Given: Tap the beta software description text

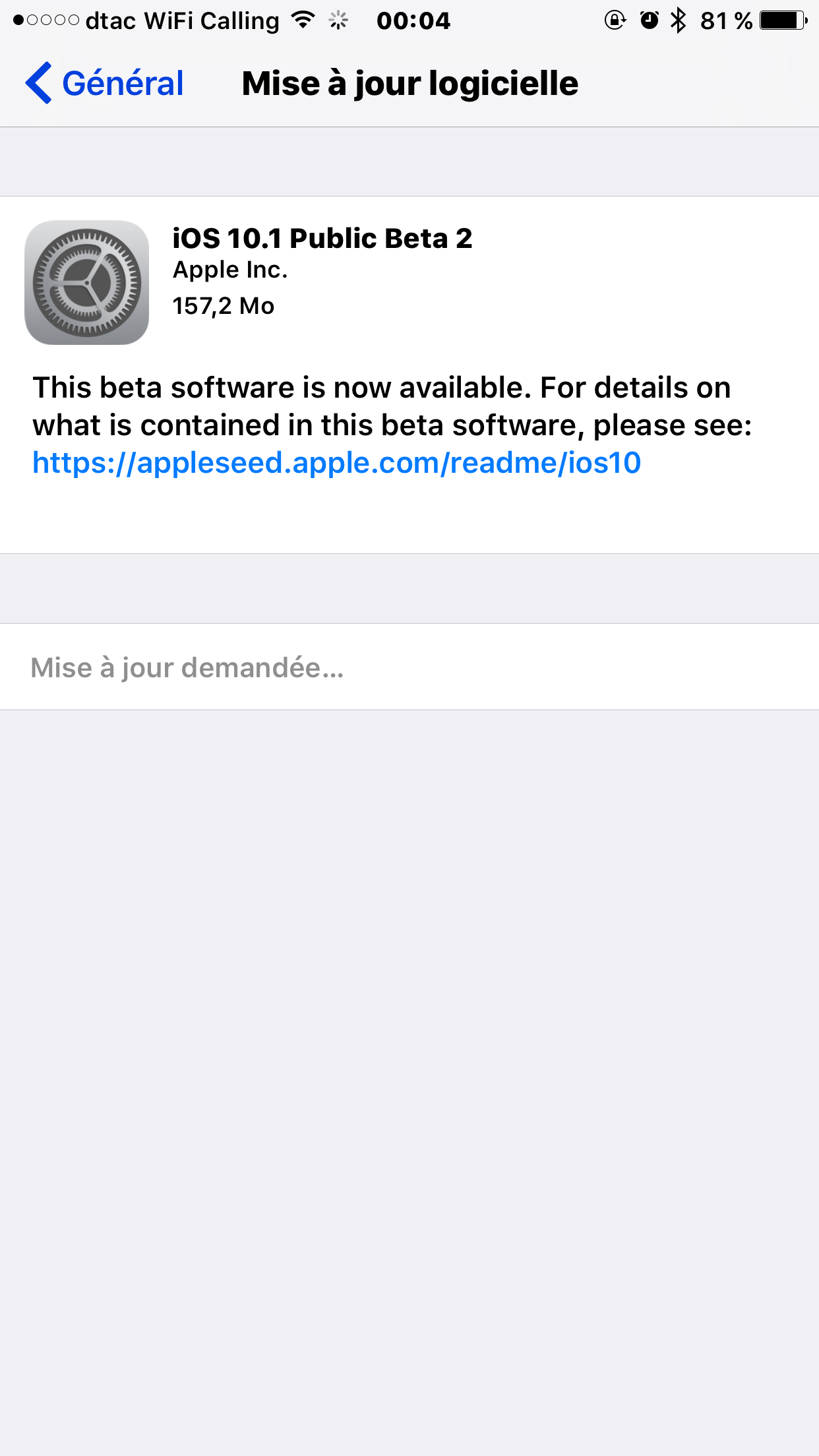Looking at the screenshot, I should point(392,406).
